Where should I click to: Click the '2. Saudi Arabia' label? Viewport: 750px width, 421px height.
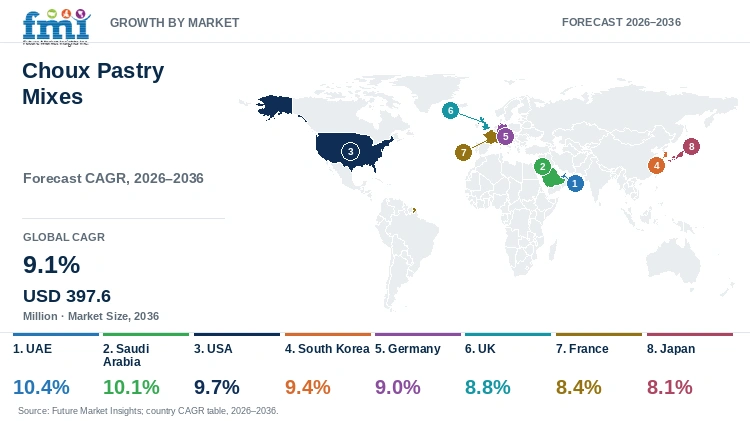point(126,355)
